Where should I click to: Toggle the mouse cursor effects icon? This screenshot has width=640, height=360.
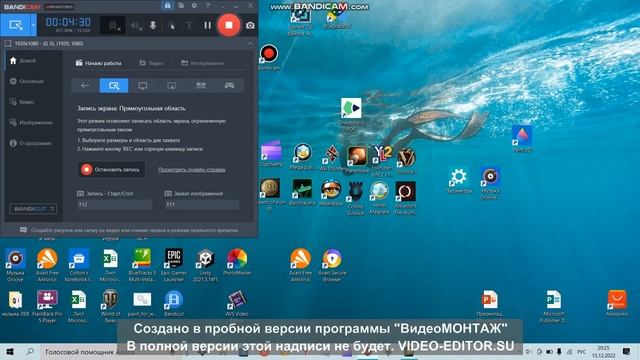[x=171, y=26]
